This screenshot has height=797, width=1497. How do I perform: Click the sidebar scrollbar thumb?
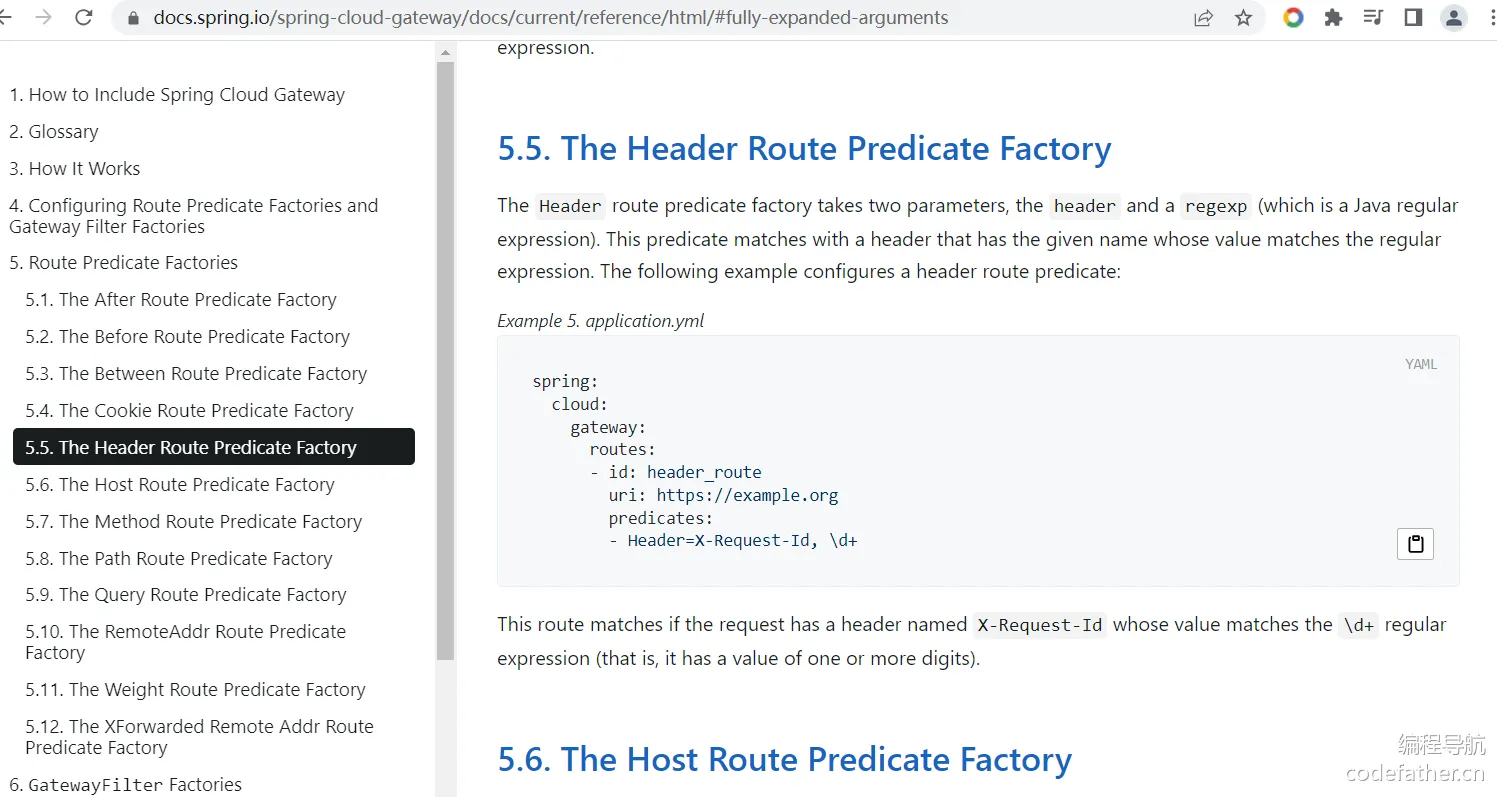point(445,360)
